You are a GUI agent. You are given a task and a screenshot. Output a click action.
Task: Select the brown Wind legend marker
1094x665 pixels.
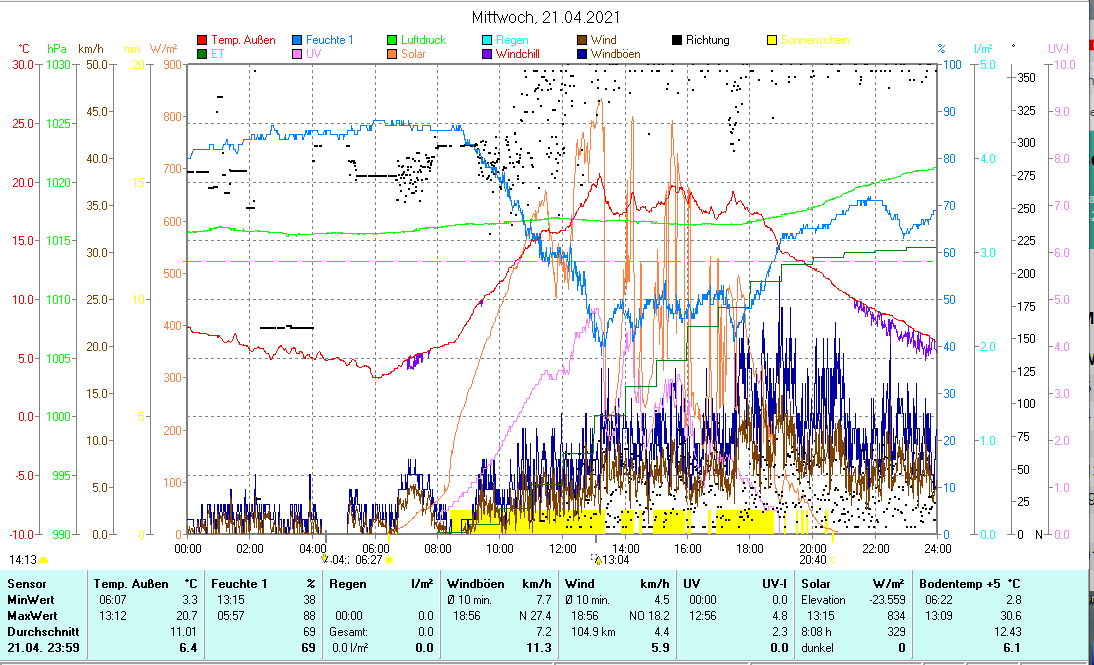(x=581, y=40)
